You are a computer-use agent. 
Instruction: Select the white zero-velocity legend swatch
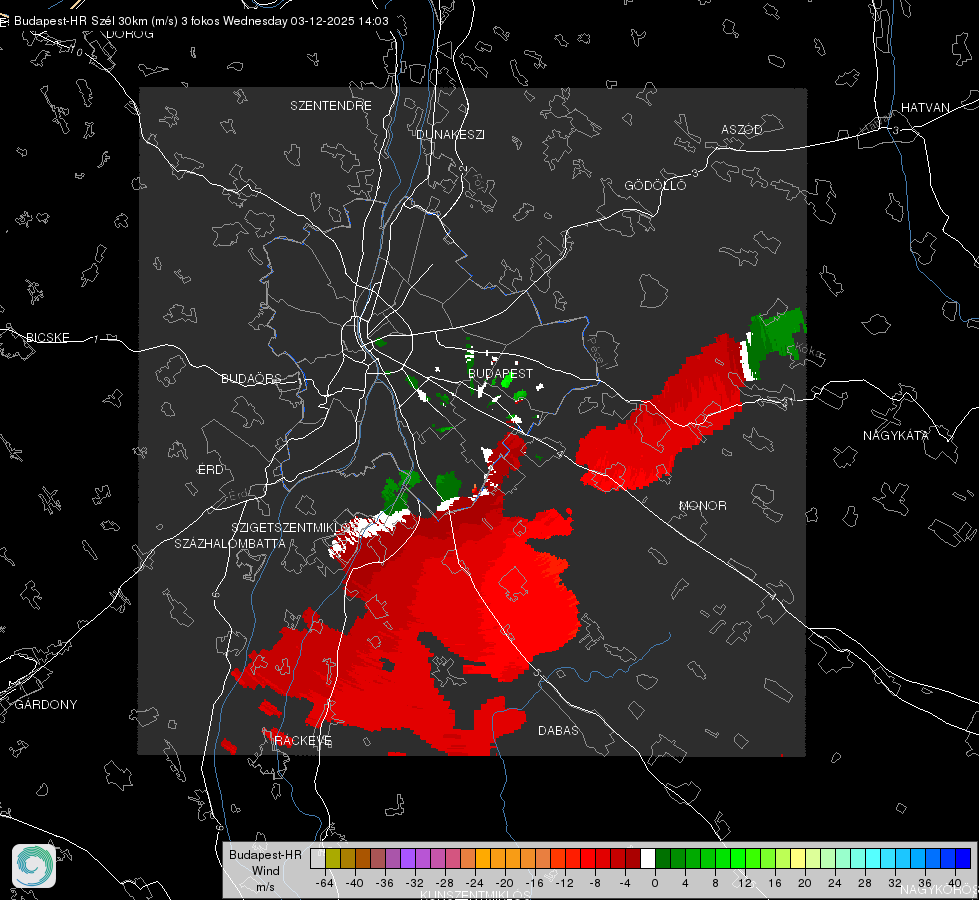click(x=647, y=859)
